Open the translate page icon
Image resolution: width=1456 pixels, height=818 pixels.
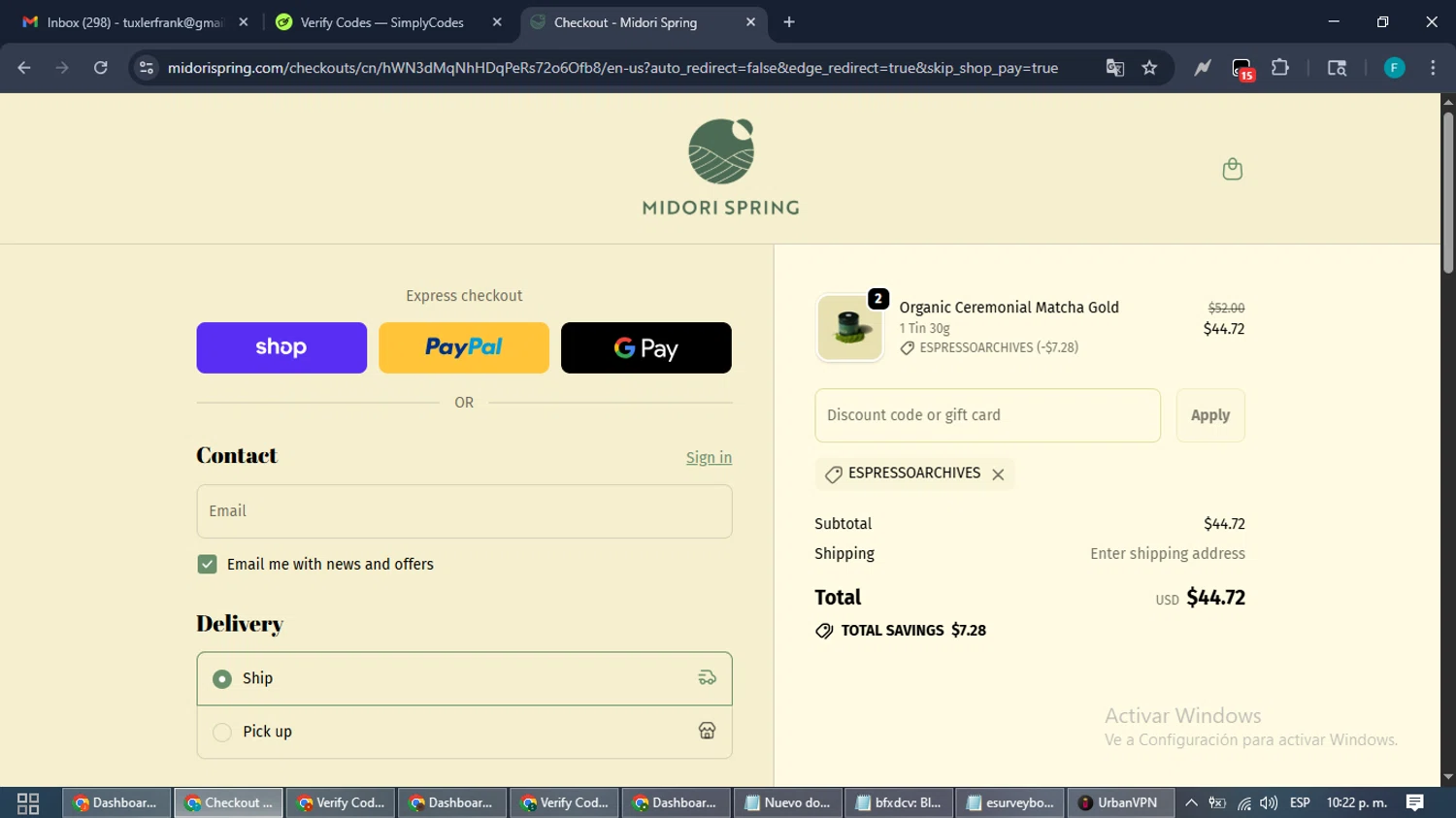[x=1114, y=68]
